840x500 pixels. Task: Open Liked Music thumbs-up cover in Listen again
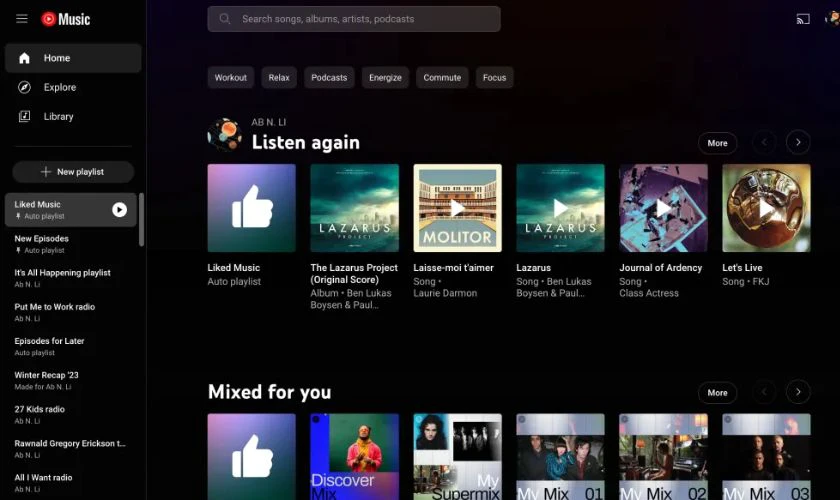click(252, 208)
